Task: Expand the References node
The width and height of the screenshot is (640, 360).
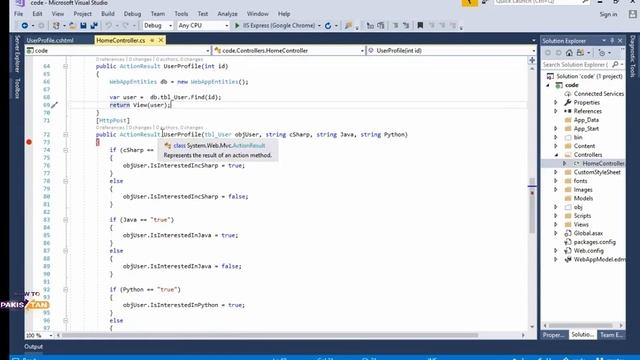Action: coord(556,111)
